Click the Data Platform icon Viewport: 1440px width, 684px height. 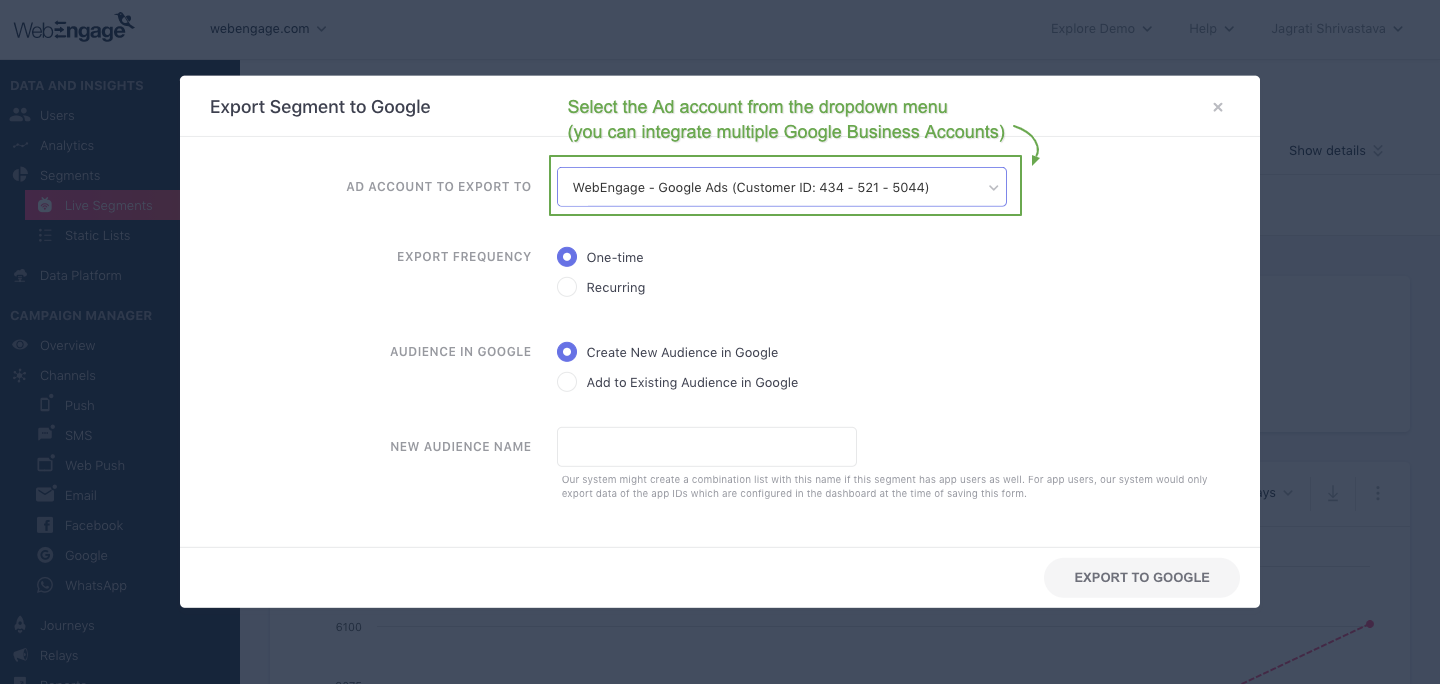click(20, 275)
